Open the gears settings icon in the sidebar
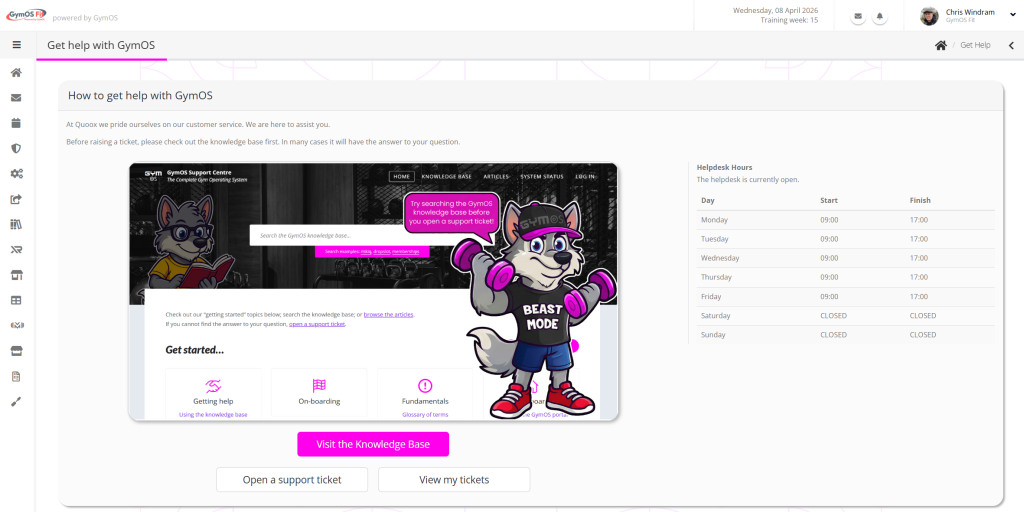 (x=16, y=174)
